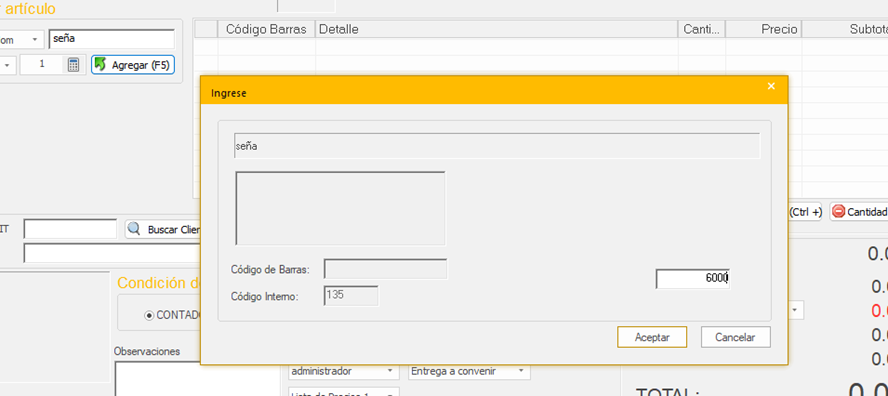The height and width of the screenshot is (396, 888).
Task: Click the Código de Barras field in dialog
Action: 386,269
